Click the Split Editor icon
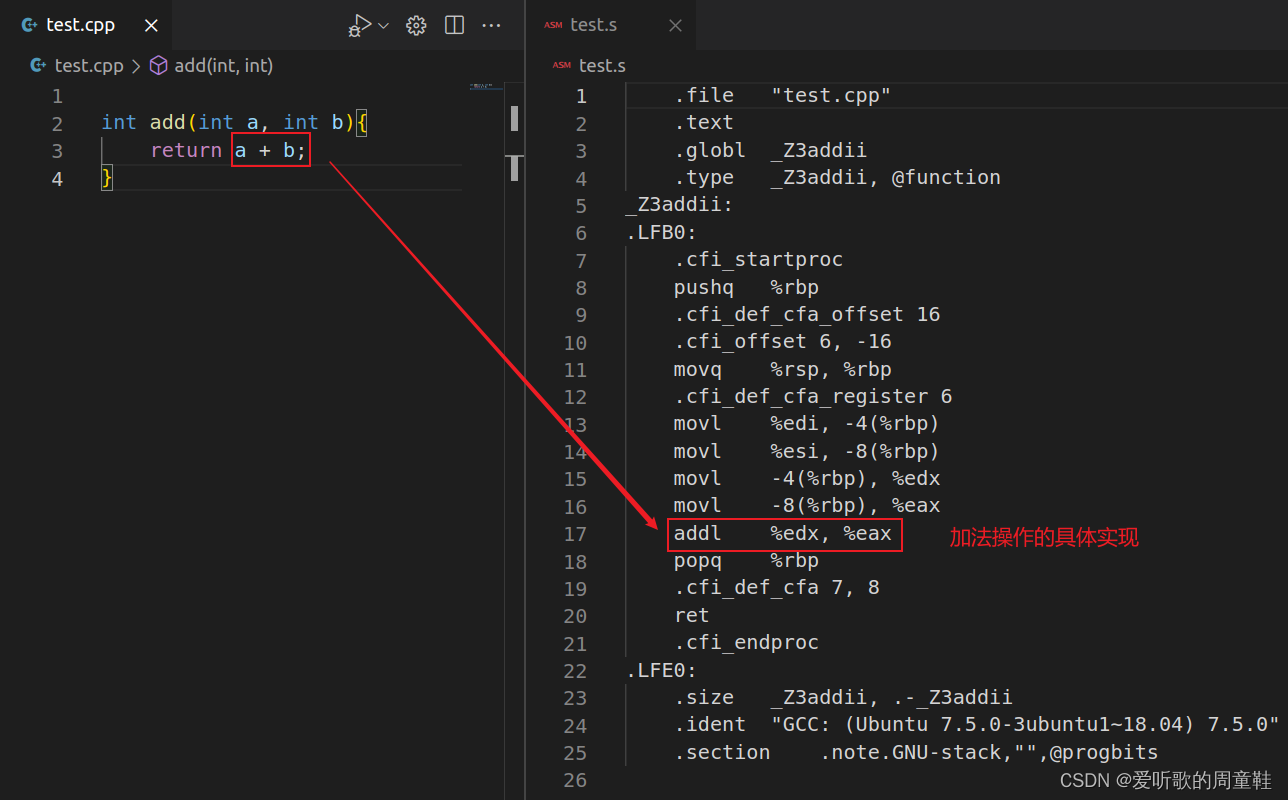Image resolution: width=1288 pixels, height=800 pixels. [x=454, y=26]
